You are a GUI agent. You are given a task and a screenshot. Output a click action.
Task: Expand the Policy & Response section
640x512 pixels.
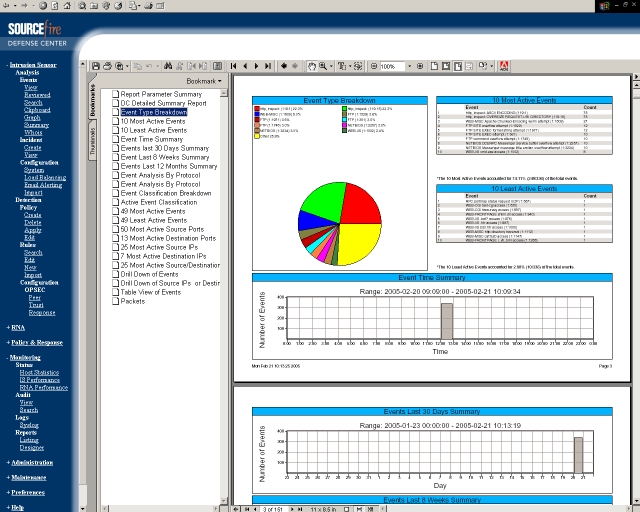click(8, 343)
